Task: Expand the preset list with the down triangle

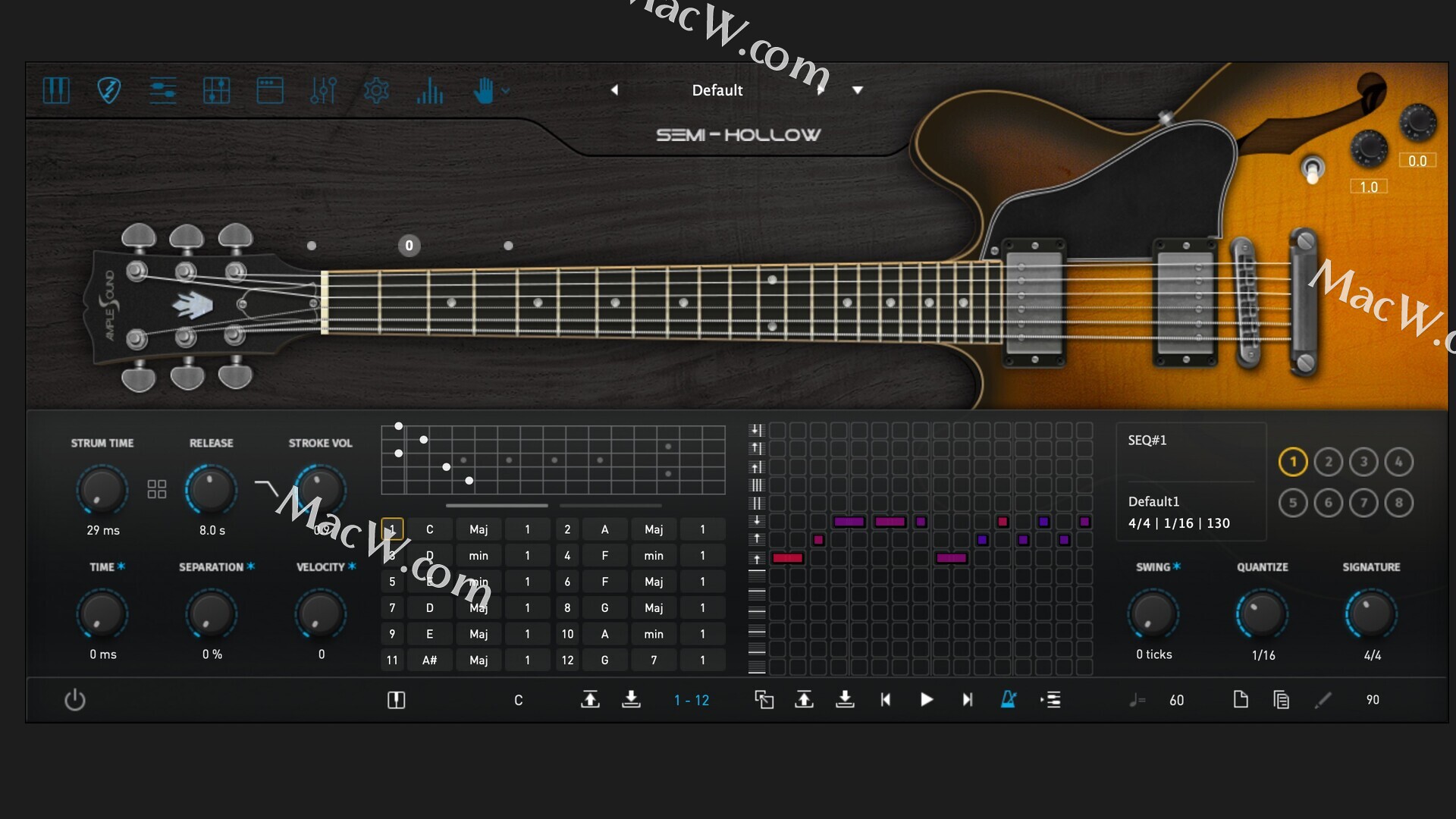Action: pos(858,89)
